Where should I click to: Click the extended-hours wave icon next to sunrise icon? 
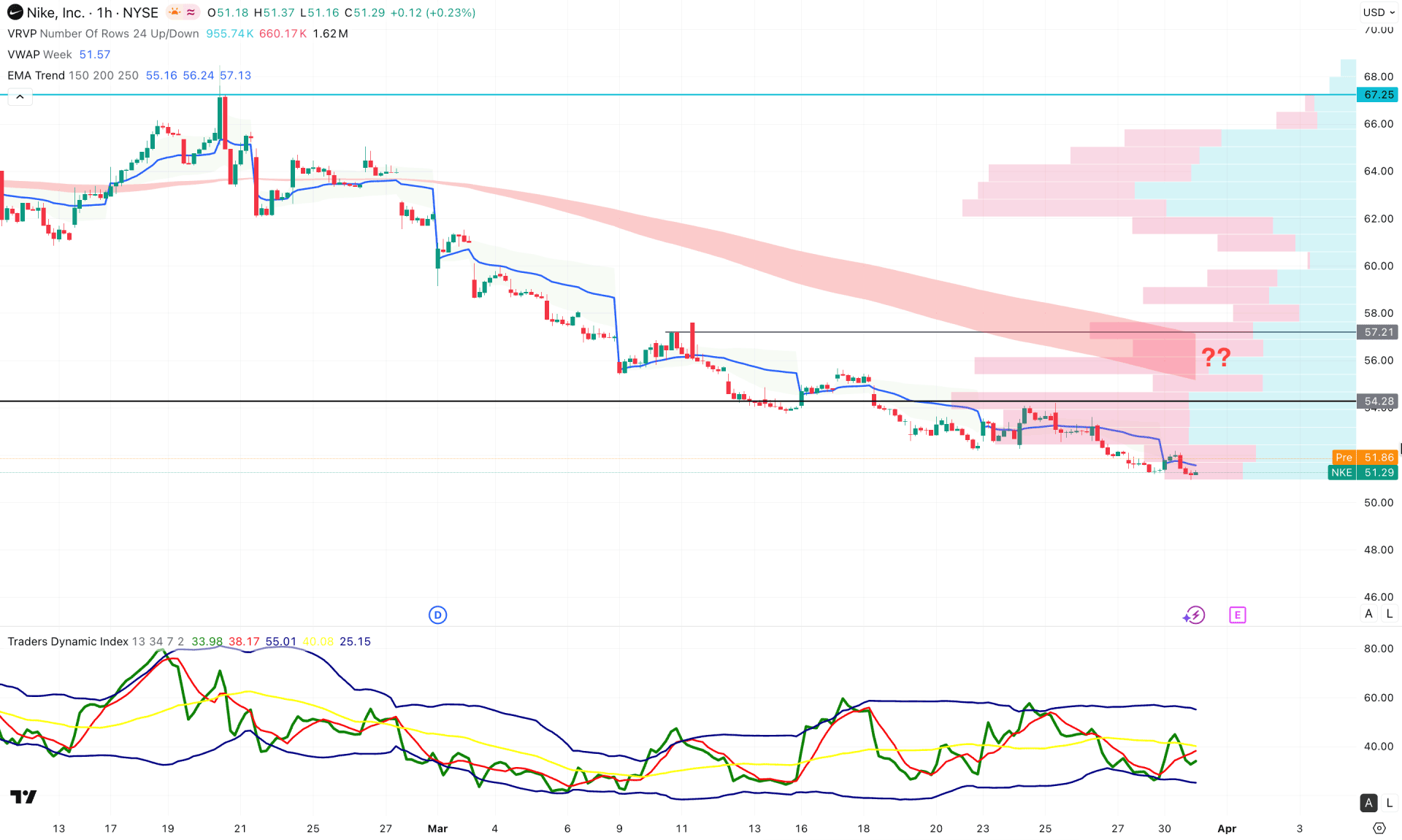pos(189,12)
